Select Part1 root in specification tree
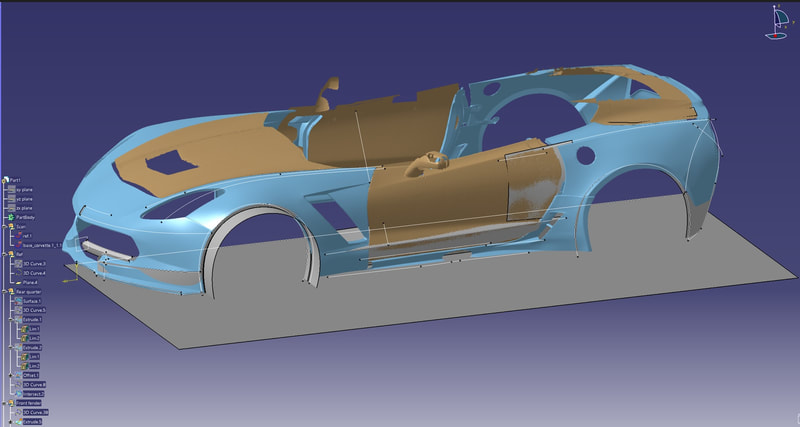 pos(15,178)
